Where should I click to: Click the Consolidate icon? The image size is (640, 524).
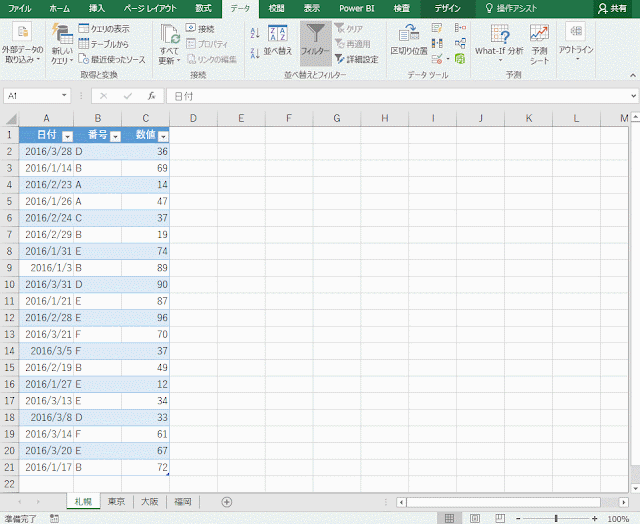point(460,28)
